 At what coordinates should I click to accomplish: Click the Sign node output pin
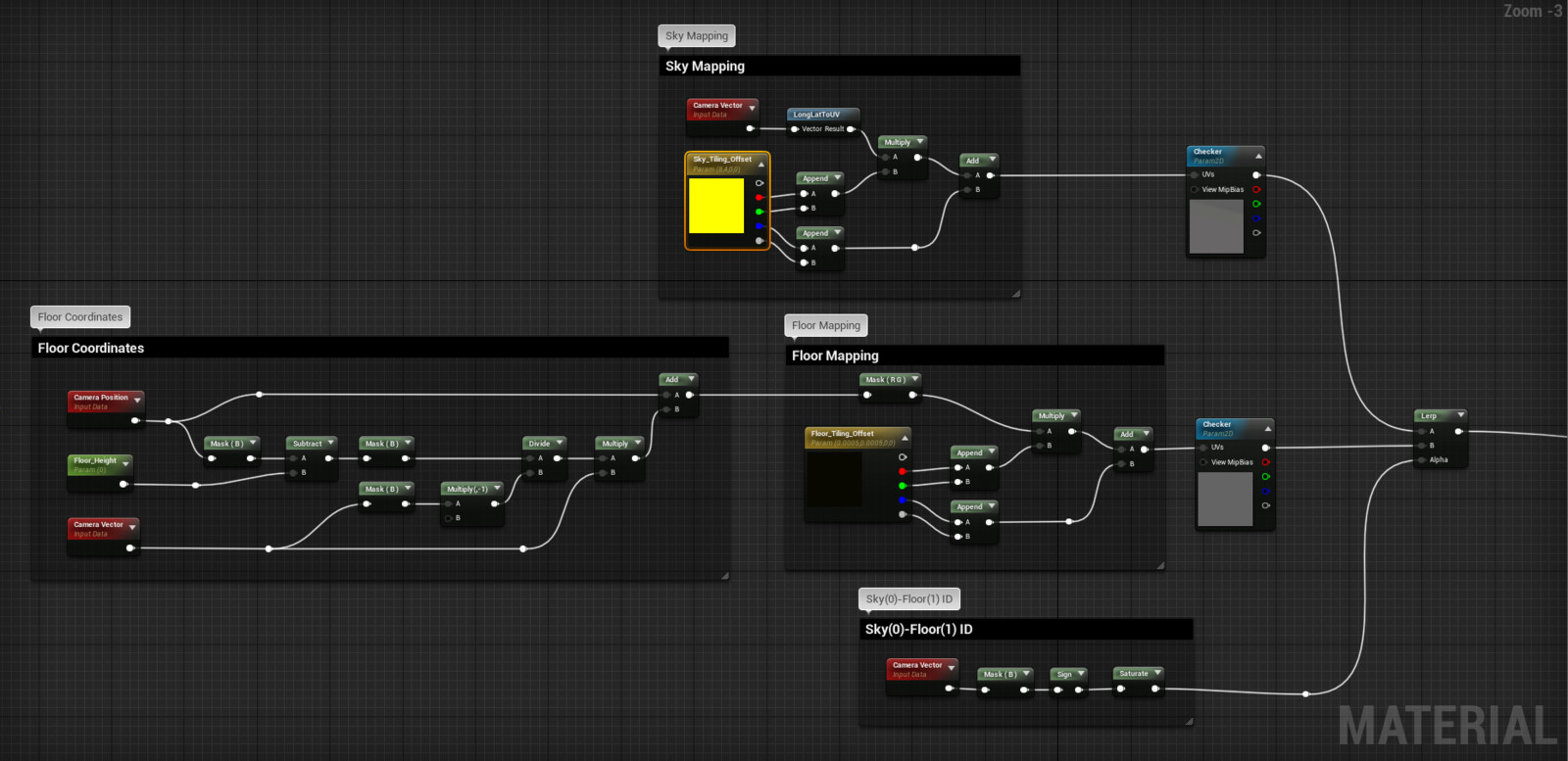coord(1079,690)
